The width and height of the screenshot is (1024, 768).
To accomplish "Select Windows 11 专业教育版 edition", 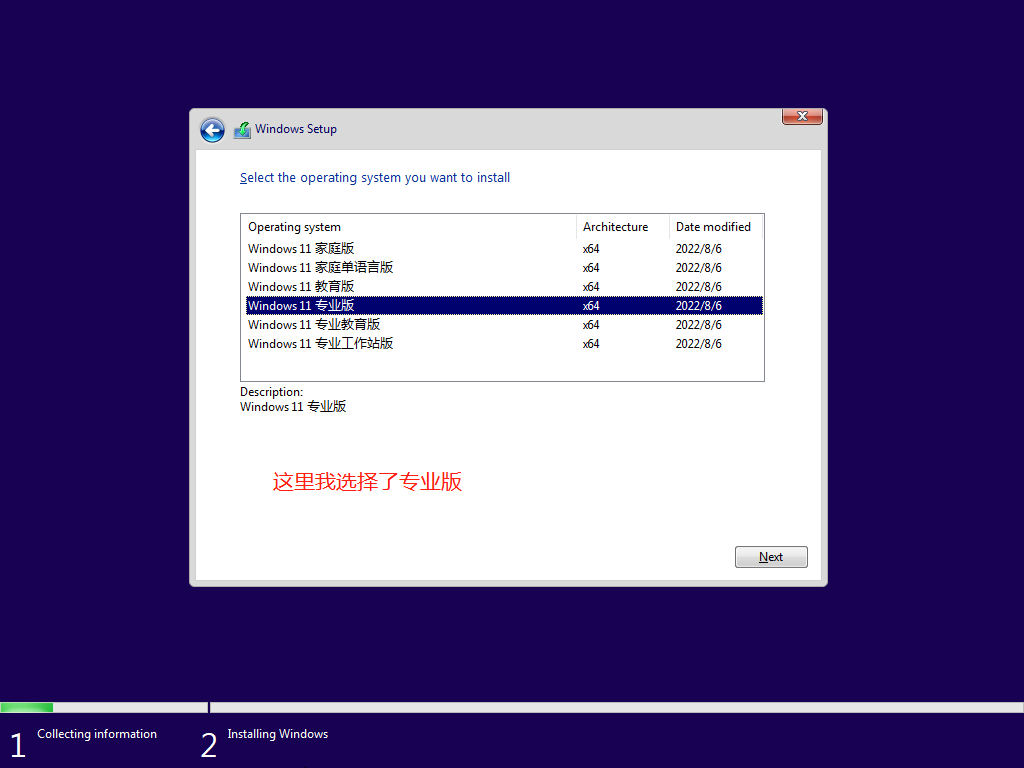I will 313,324.
